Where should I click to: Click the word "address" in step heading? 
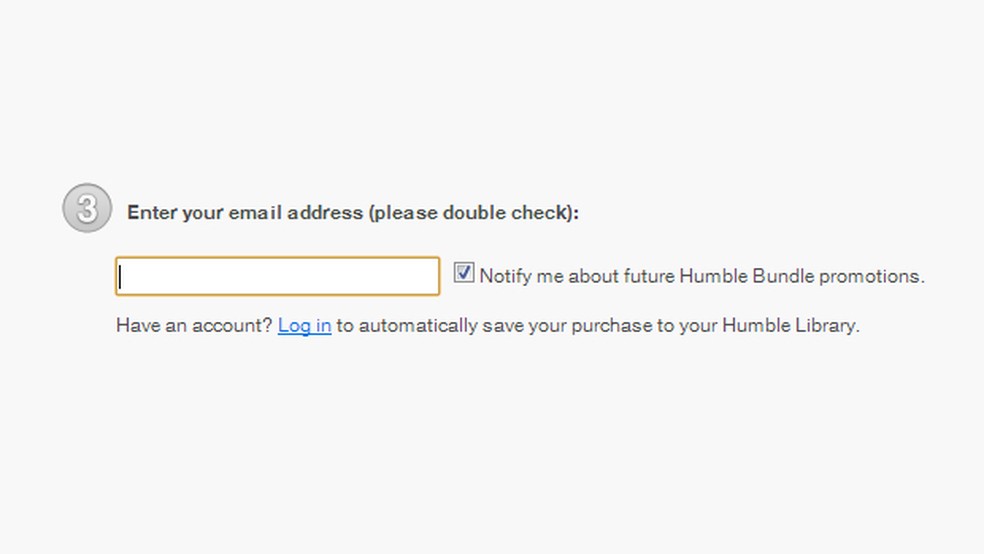coord(326,213)
